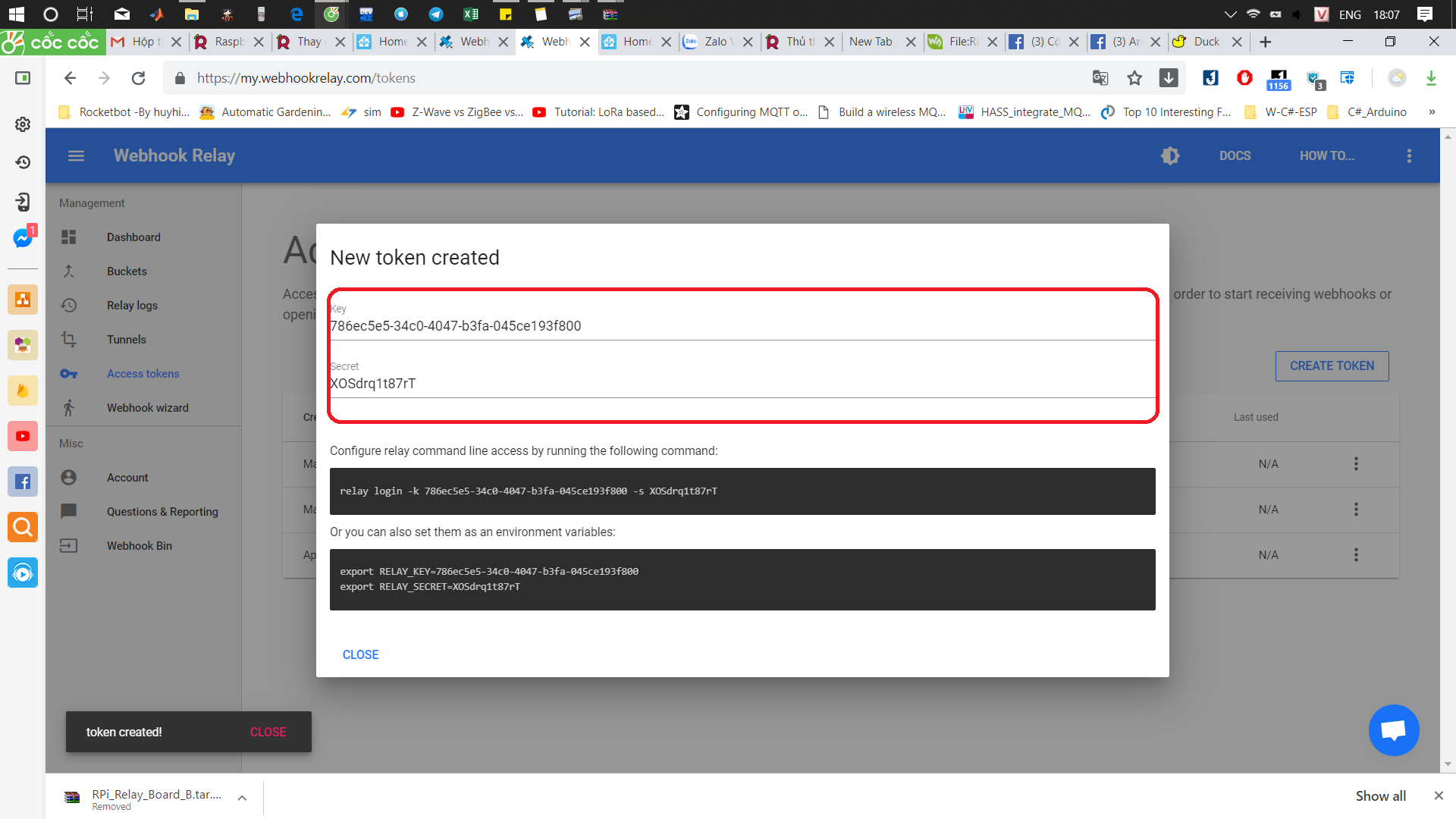
Task: Open Facebook in browser sidebar
Action: coord(23,482)
